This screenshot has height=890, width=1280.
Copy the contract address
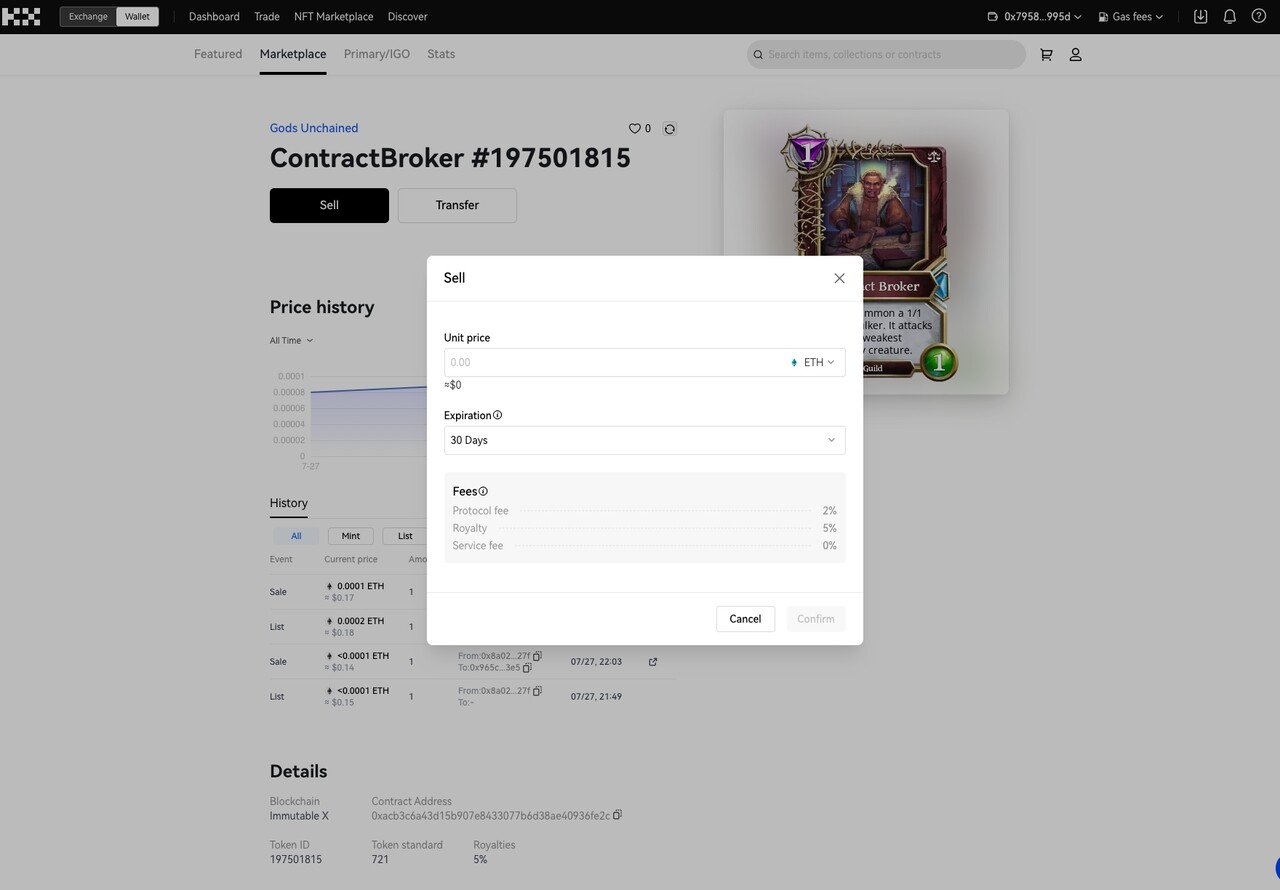tap(617, 815)
